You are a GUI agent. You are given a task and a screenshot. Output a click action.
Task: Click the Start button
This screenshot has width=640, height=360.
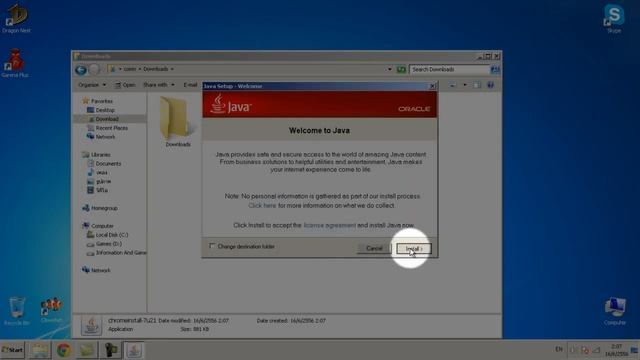click(13, 350)
